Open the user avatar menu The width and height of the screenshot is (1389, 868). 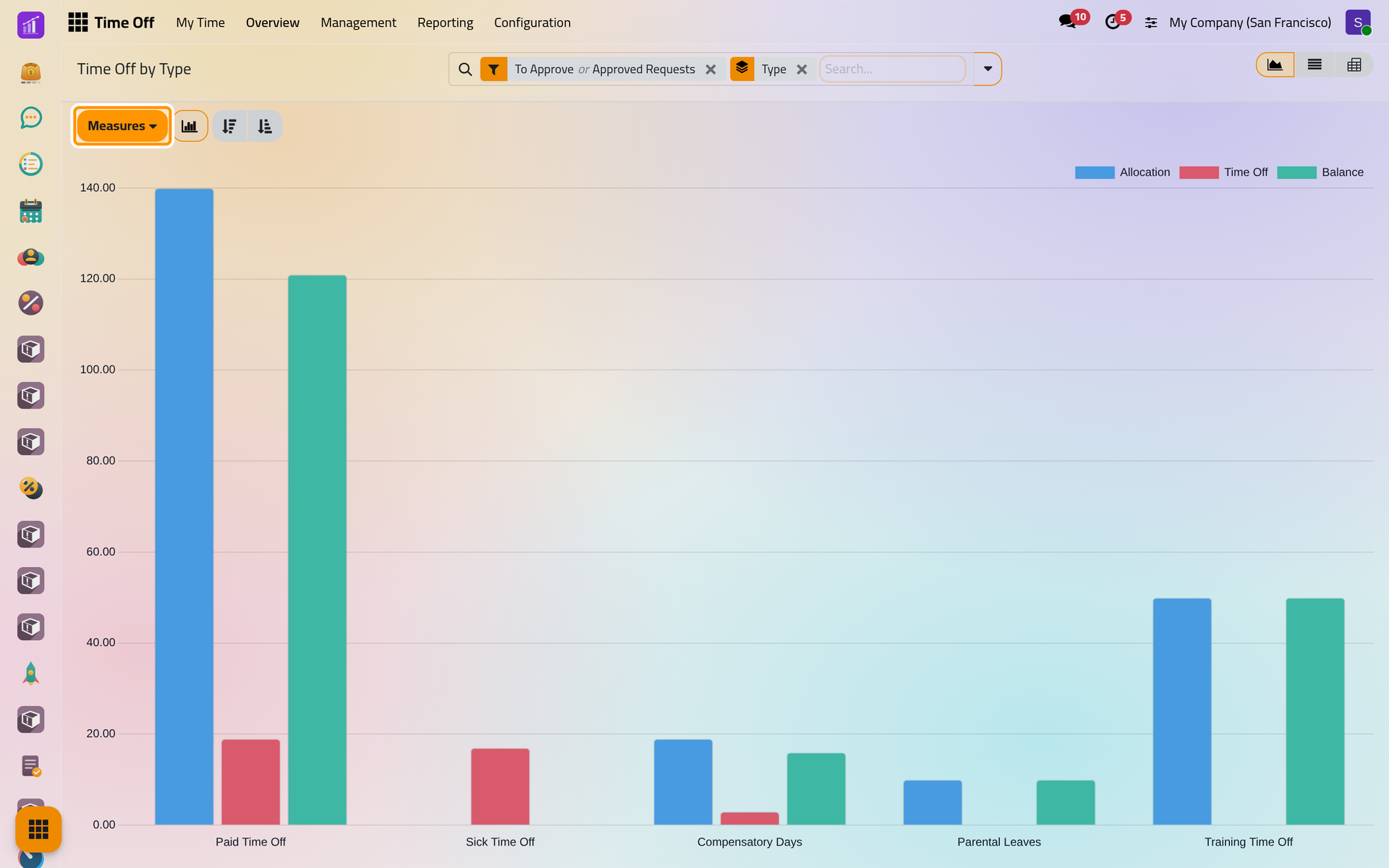[x=1358, y=22]
